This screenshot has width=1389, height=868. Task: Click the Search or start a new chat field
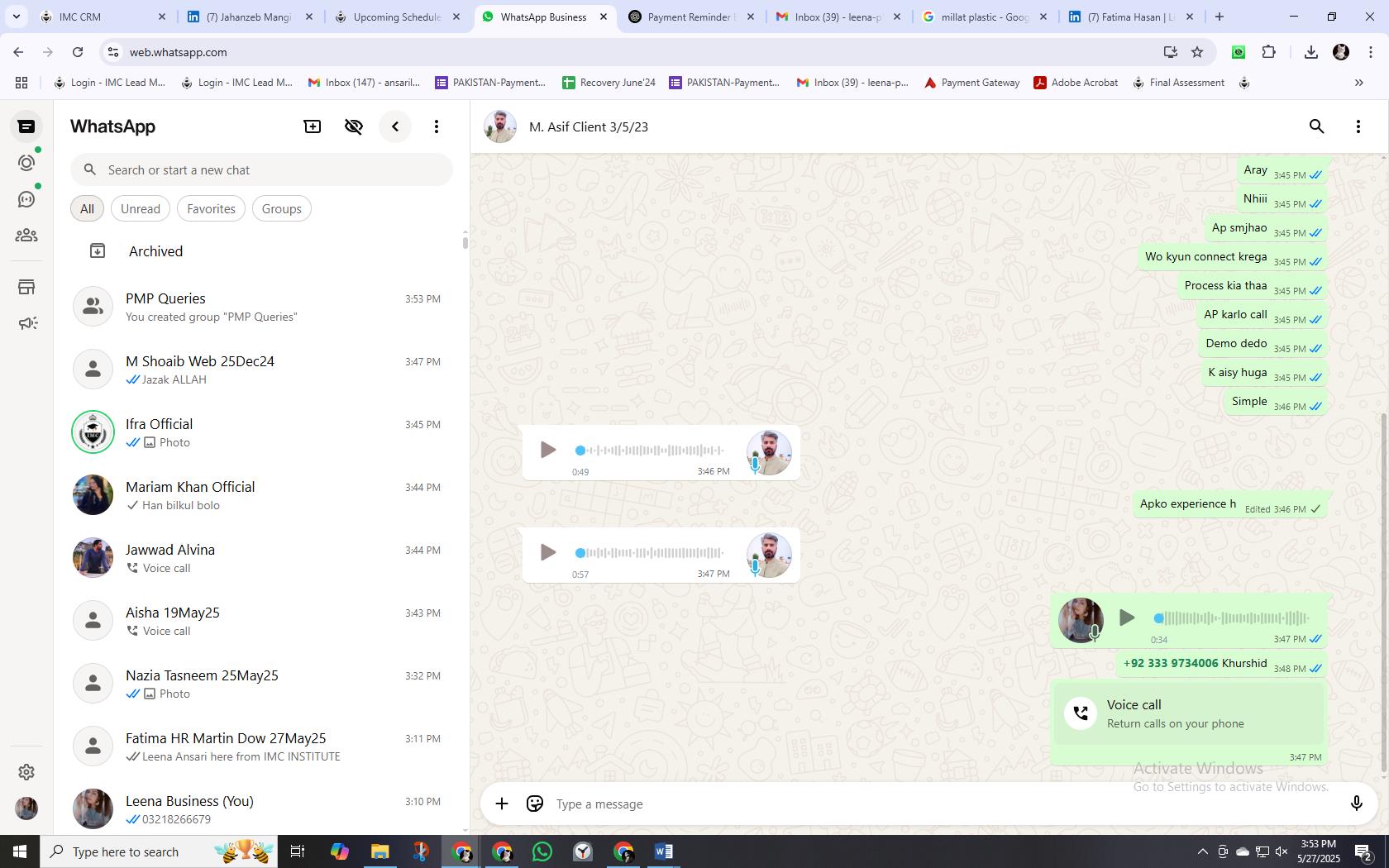pos(261,169)
